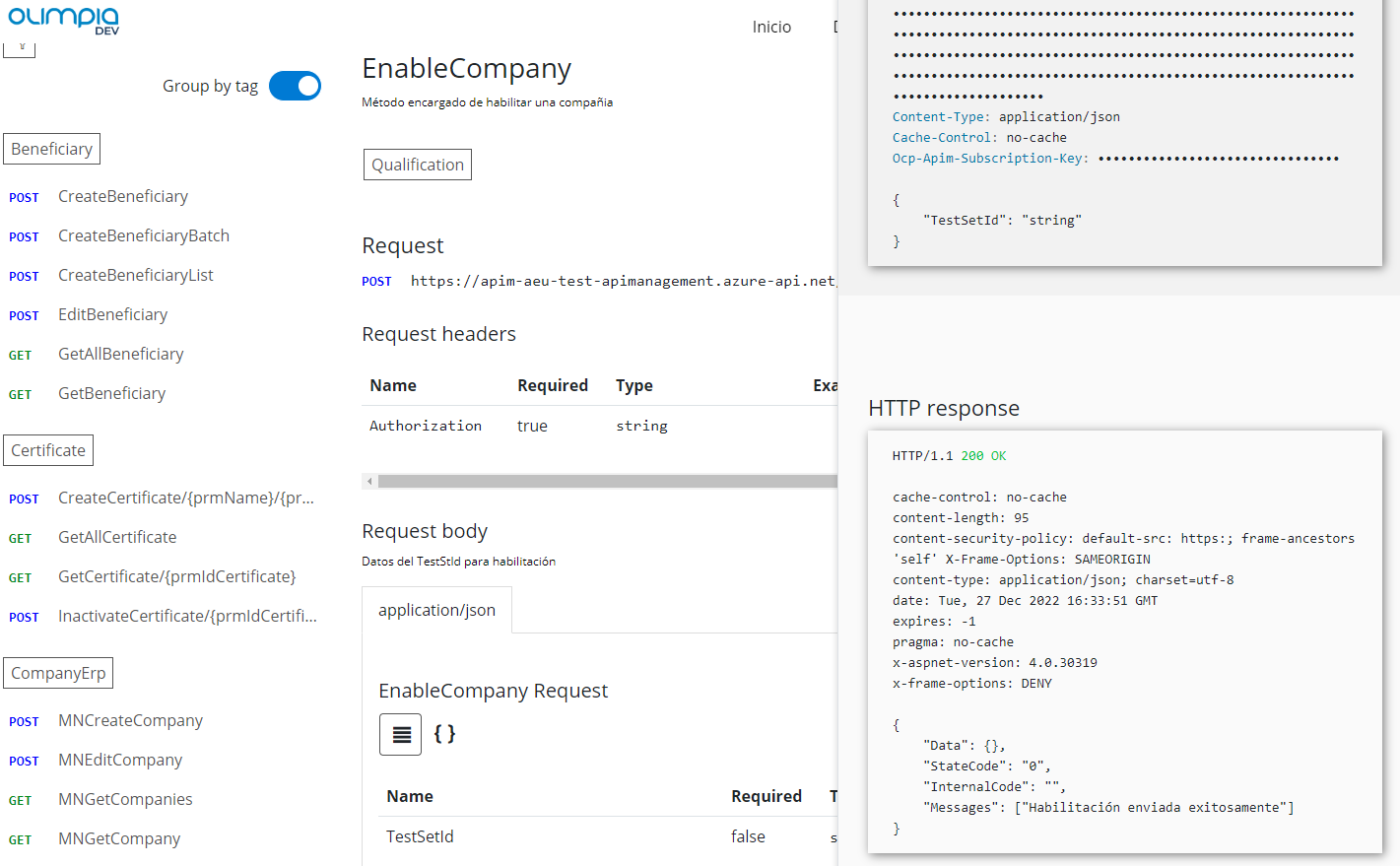
Task: Select the Beneficiary tag group
Action: [51, 149]
